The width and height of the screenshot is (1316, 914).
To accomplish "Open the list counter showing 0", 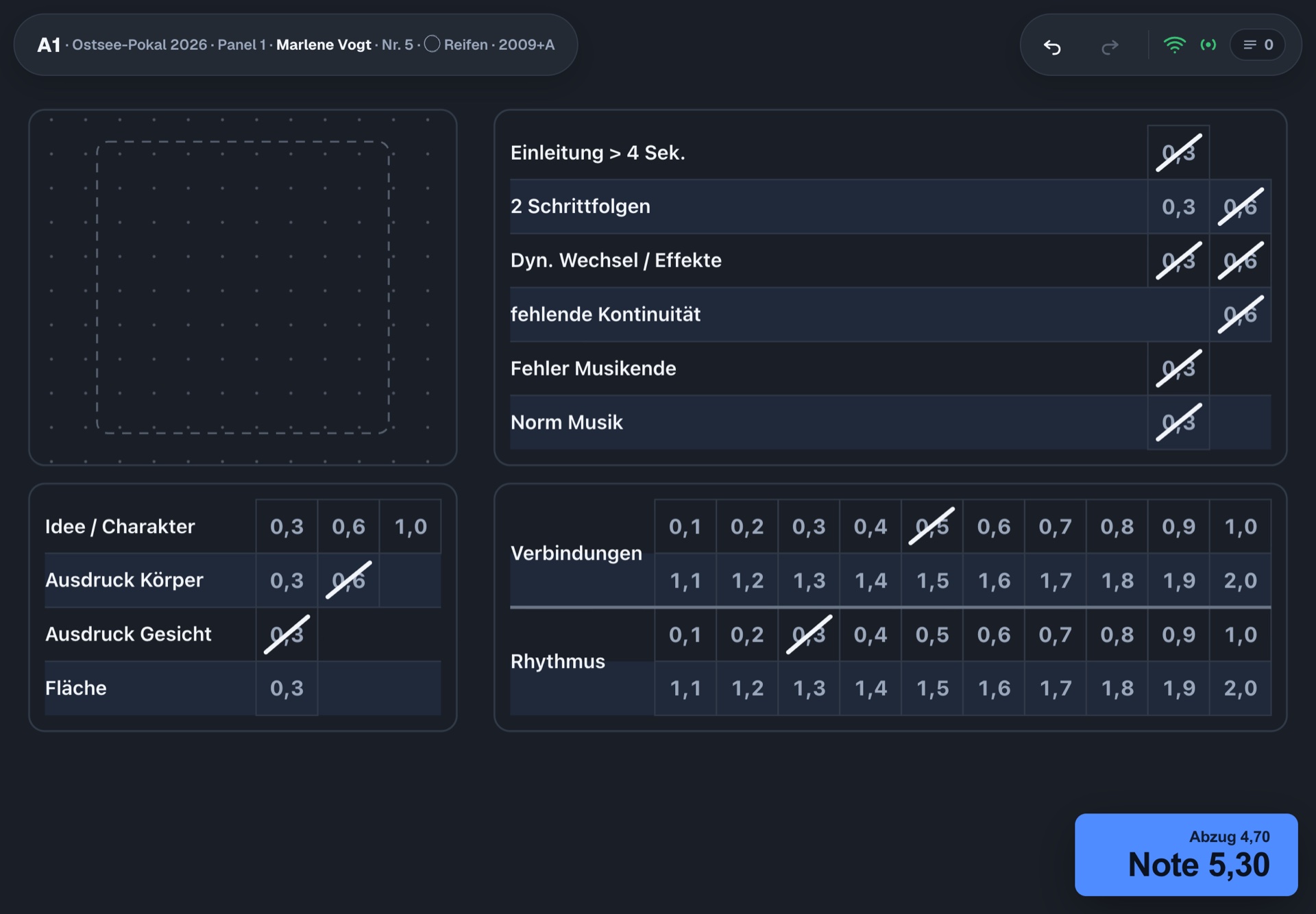I will [x=1258, y=45].
